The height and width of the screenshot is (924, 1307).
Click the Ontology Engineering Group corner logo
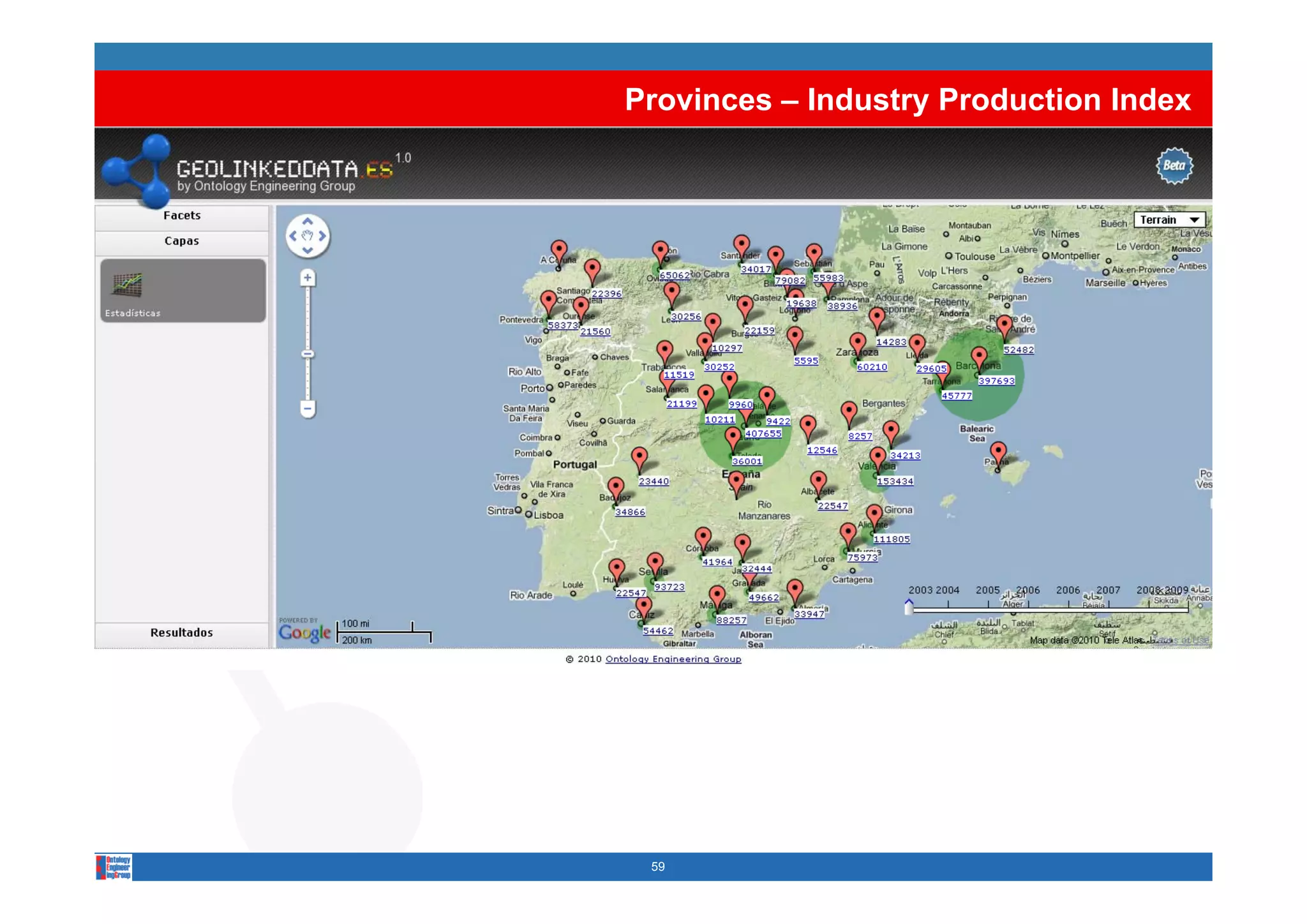coord(114,867)
